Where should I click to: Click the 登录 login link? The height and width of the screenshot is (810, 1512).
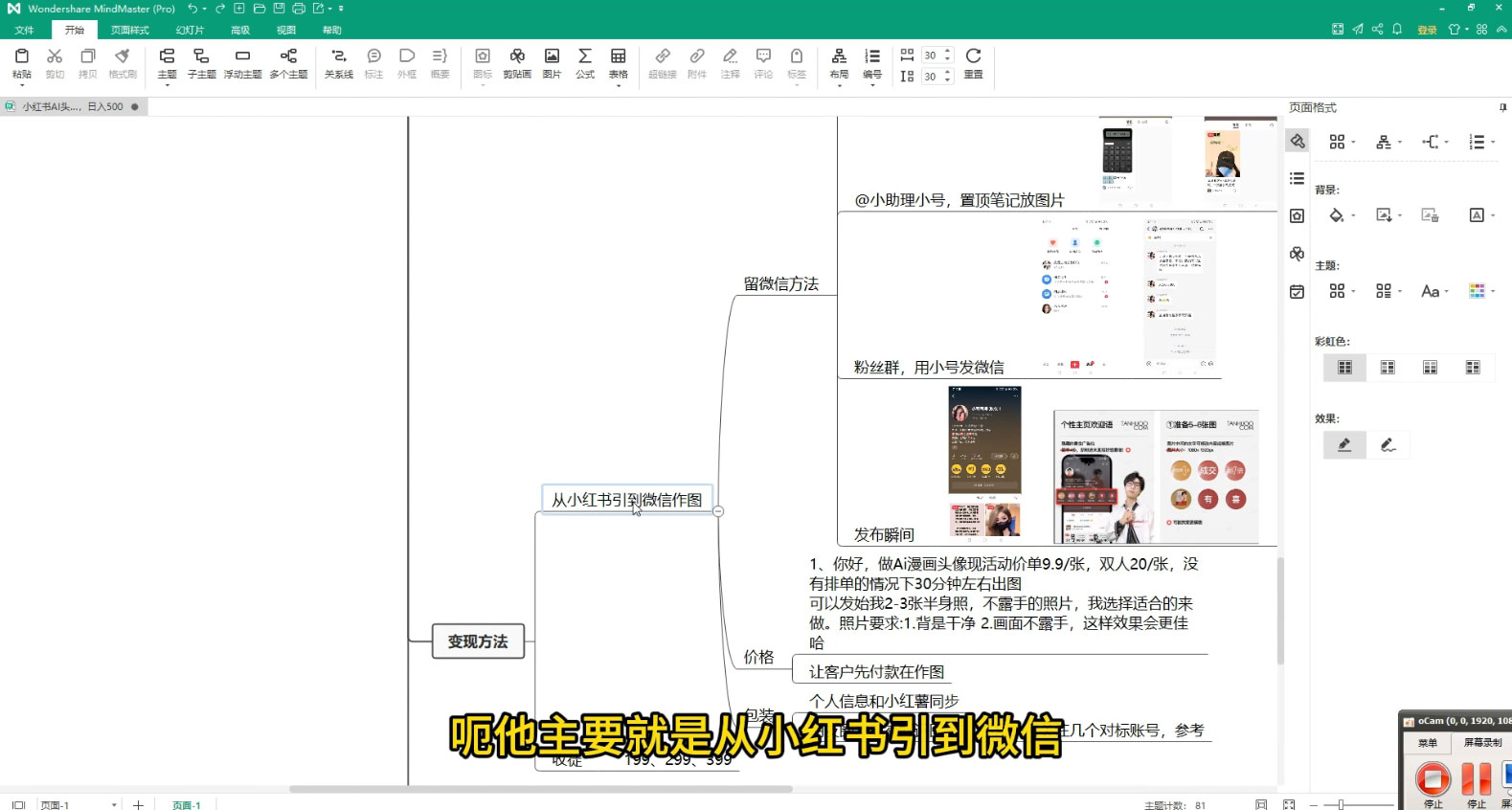[1427, 30]
